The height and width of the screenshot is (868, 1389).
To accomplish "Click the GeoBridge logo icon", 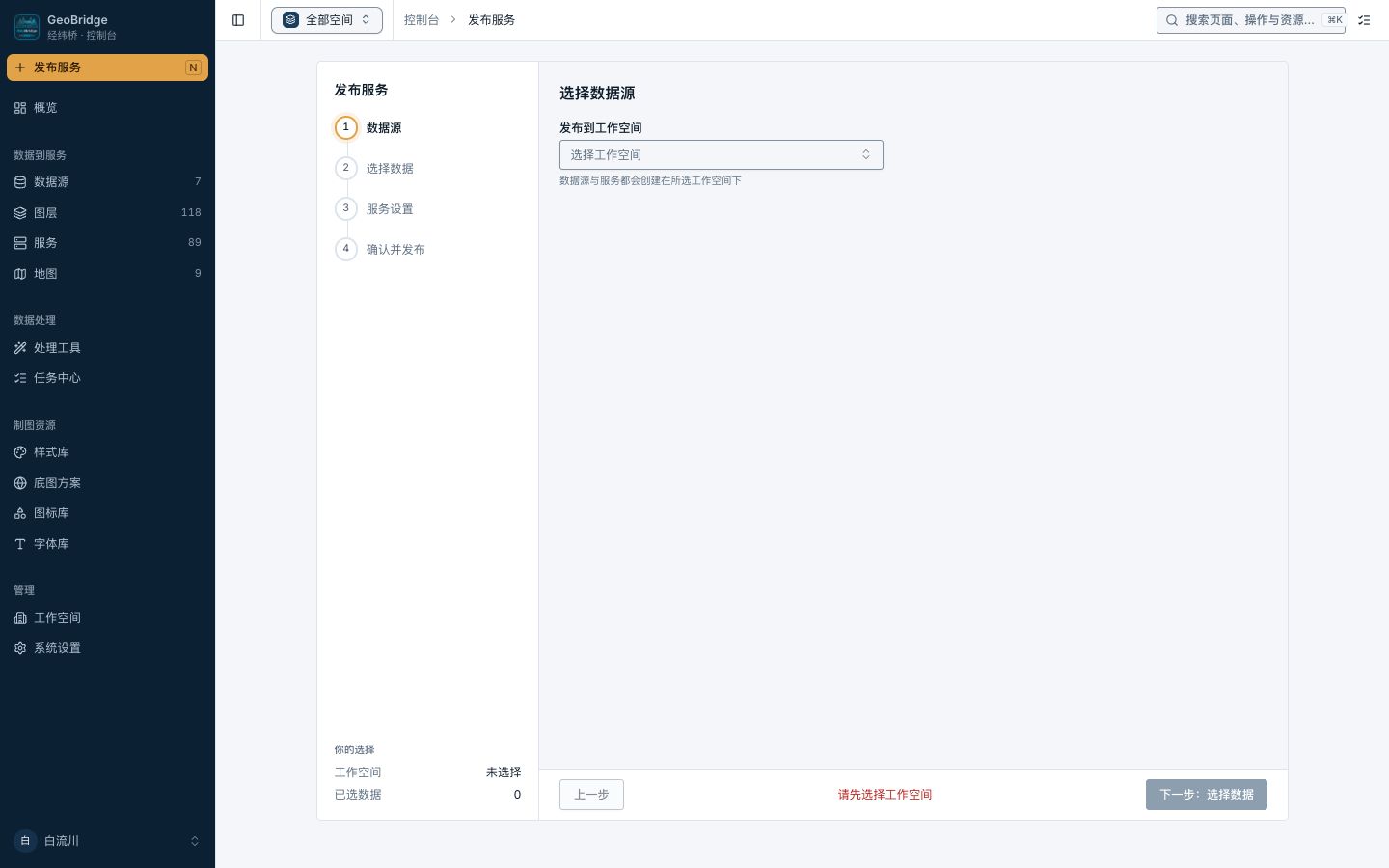I will pyautogui.click(x=27, y=27).
